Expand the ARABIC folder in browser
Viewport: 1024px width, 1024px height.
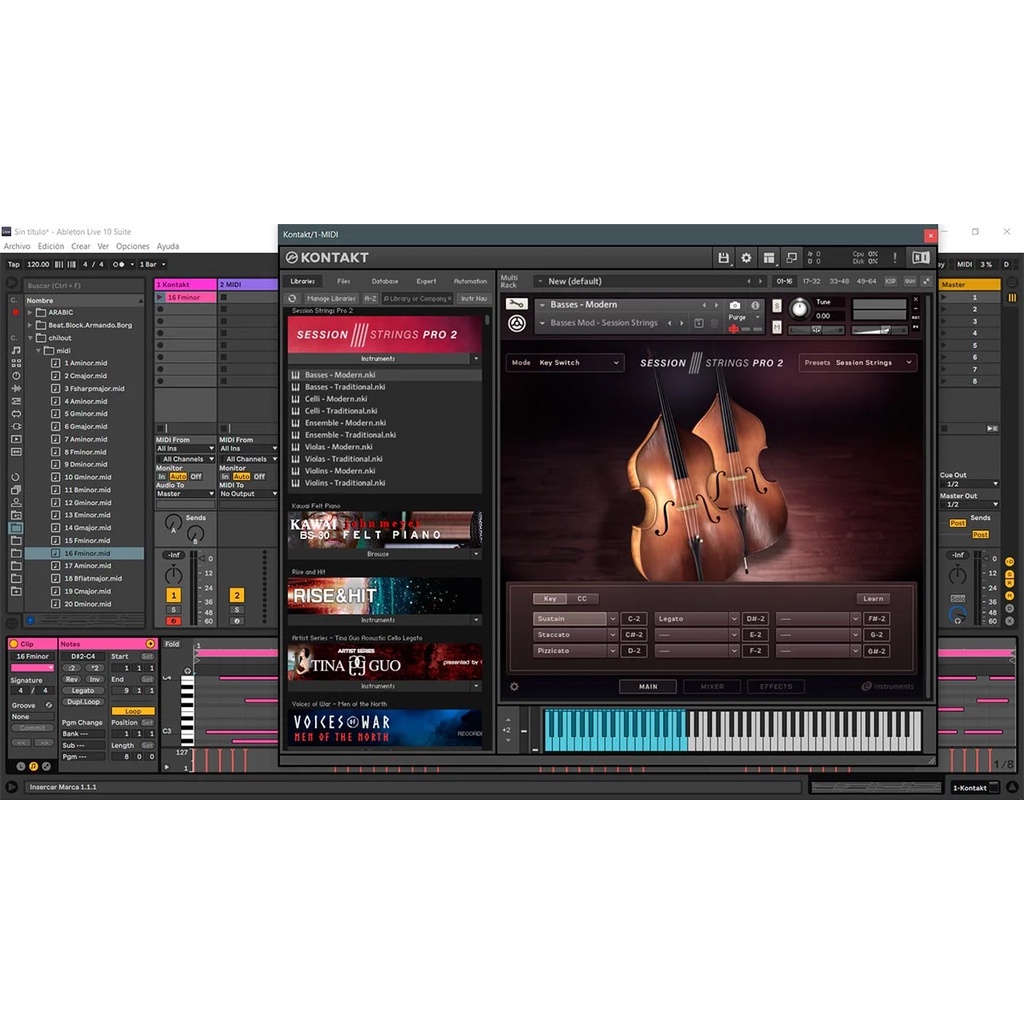click(29, 312)
